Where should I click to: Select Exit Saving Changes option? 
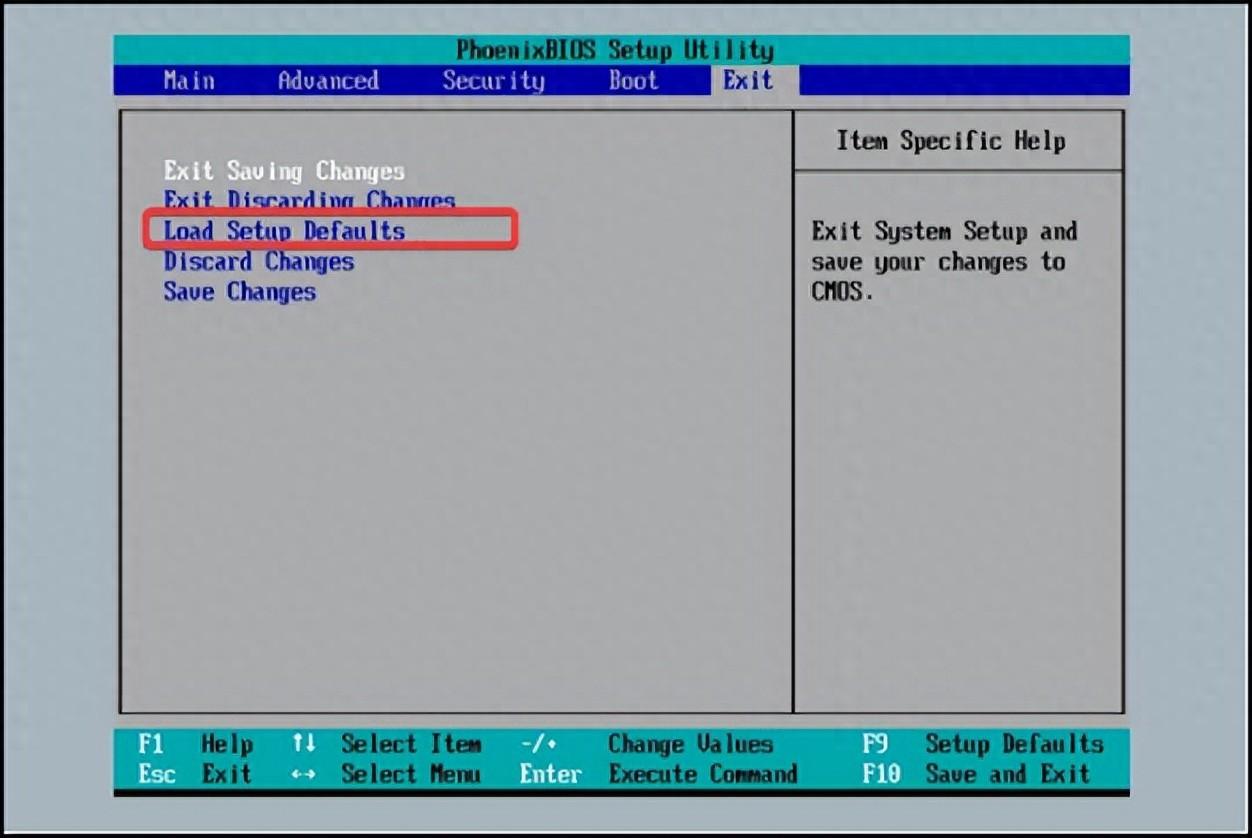click(x=284, y=171)
